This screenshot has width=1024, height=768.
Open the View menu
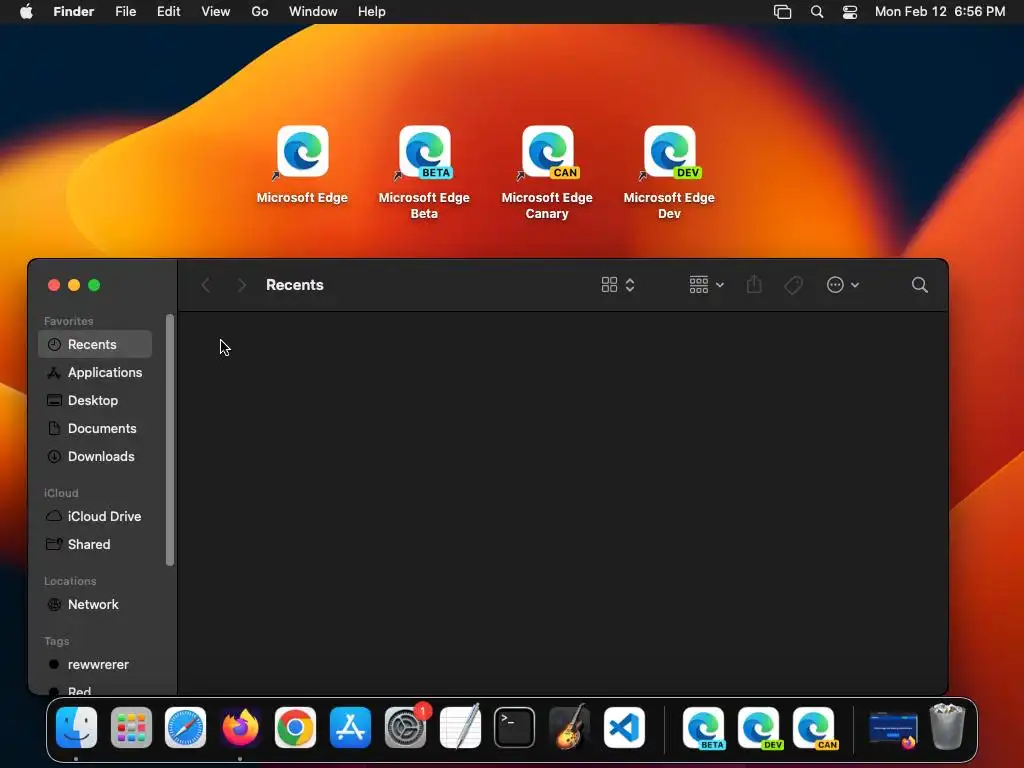216,12
